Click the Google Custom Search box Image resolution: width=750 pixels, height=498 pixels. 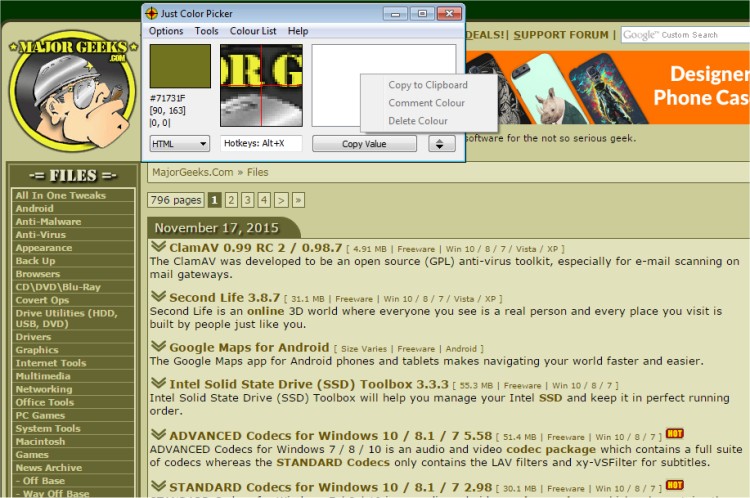pos(685,35)
